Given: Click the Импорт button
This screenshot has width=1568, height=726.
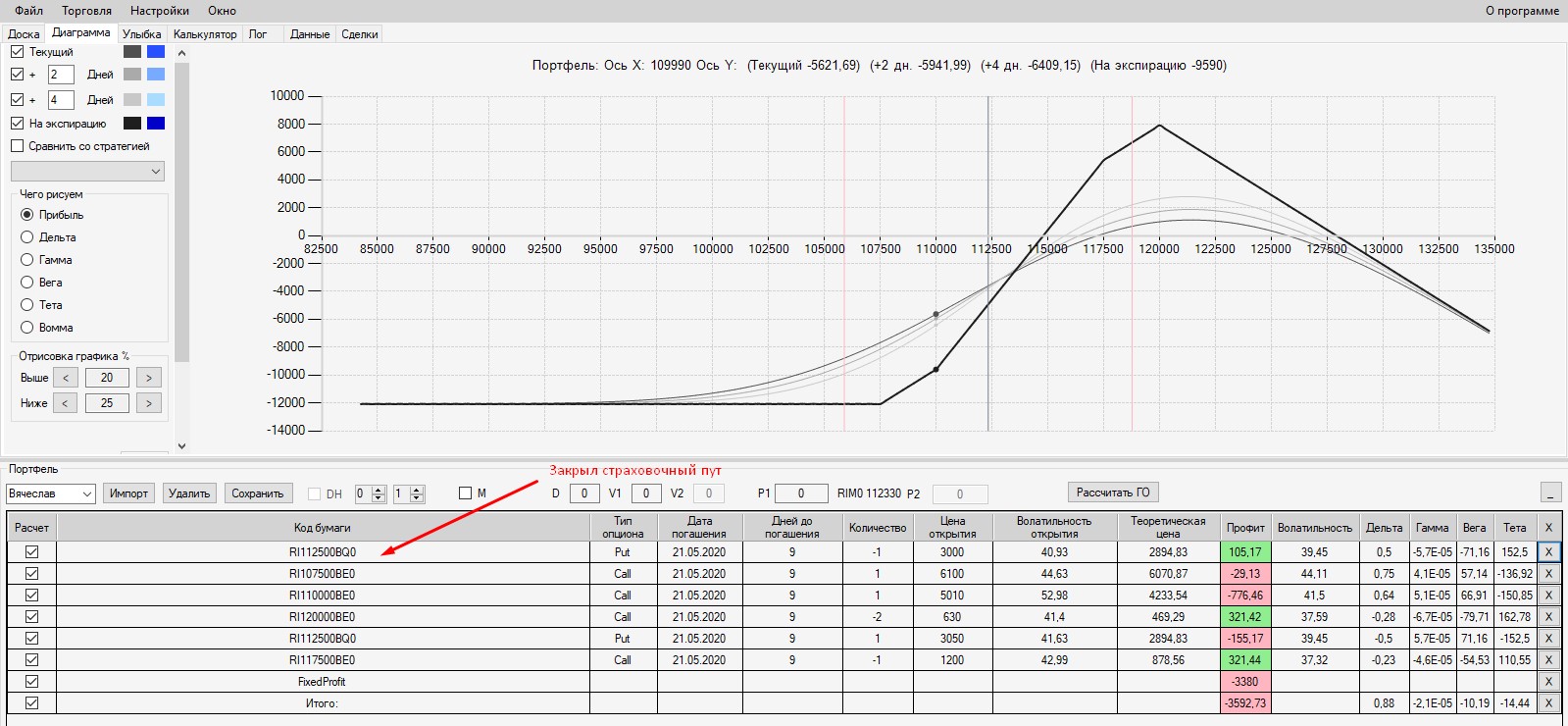Looking at the screenshot, I should coord(128,493).
